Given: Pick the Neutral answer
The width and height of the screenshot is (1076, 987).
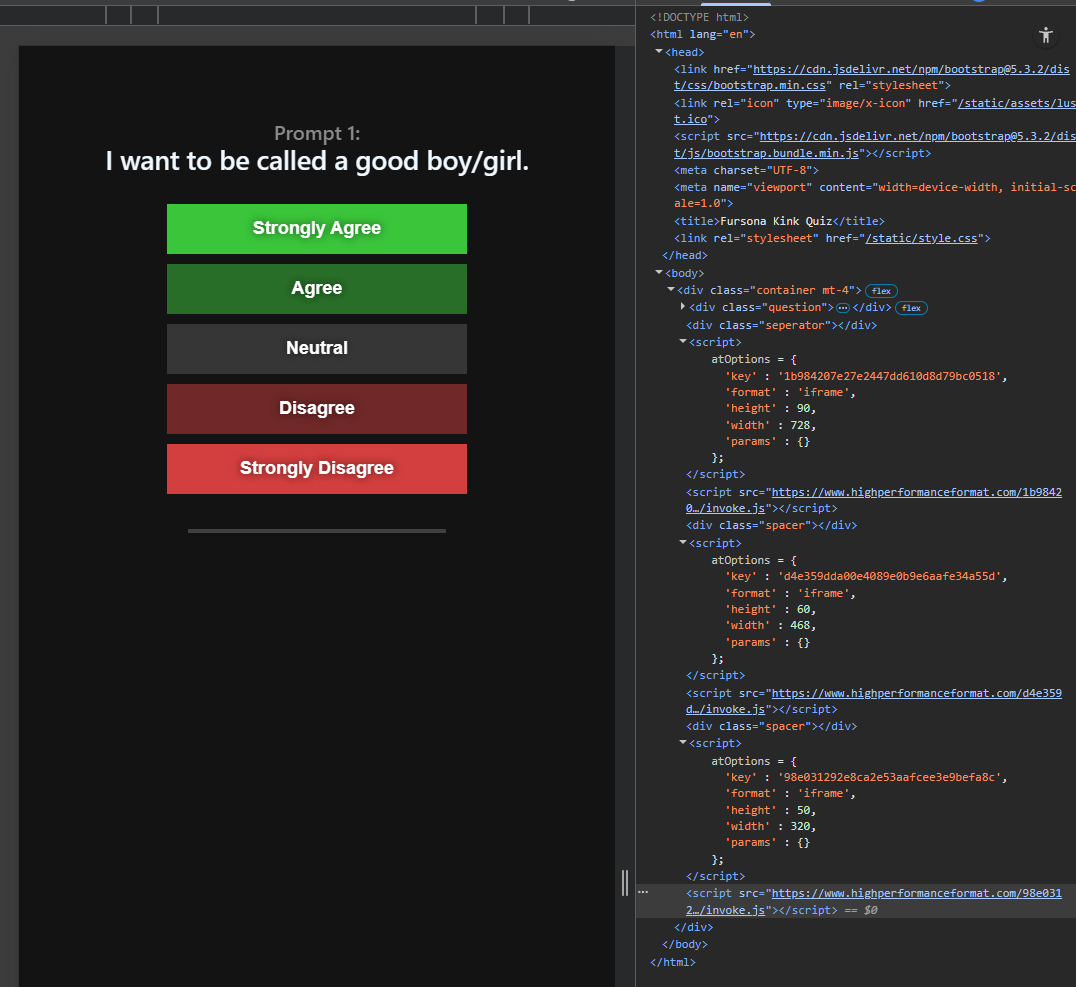Looking at the screenshot, I should 316,349.
